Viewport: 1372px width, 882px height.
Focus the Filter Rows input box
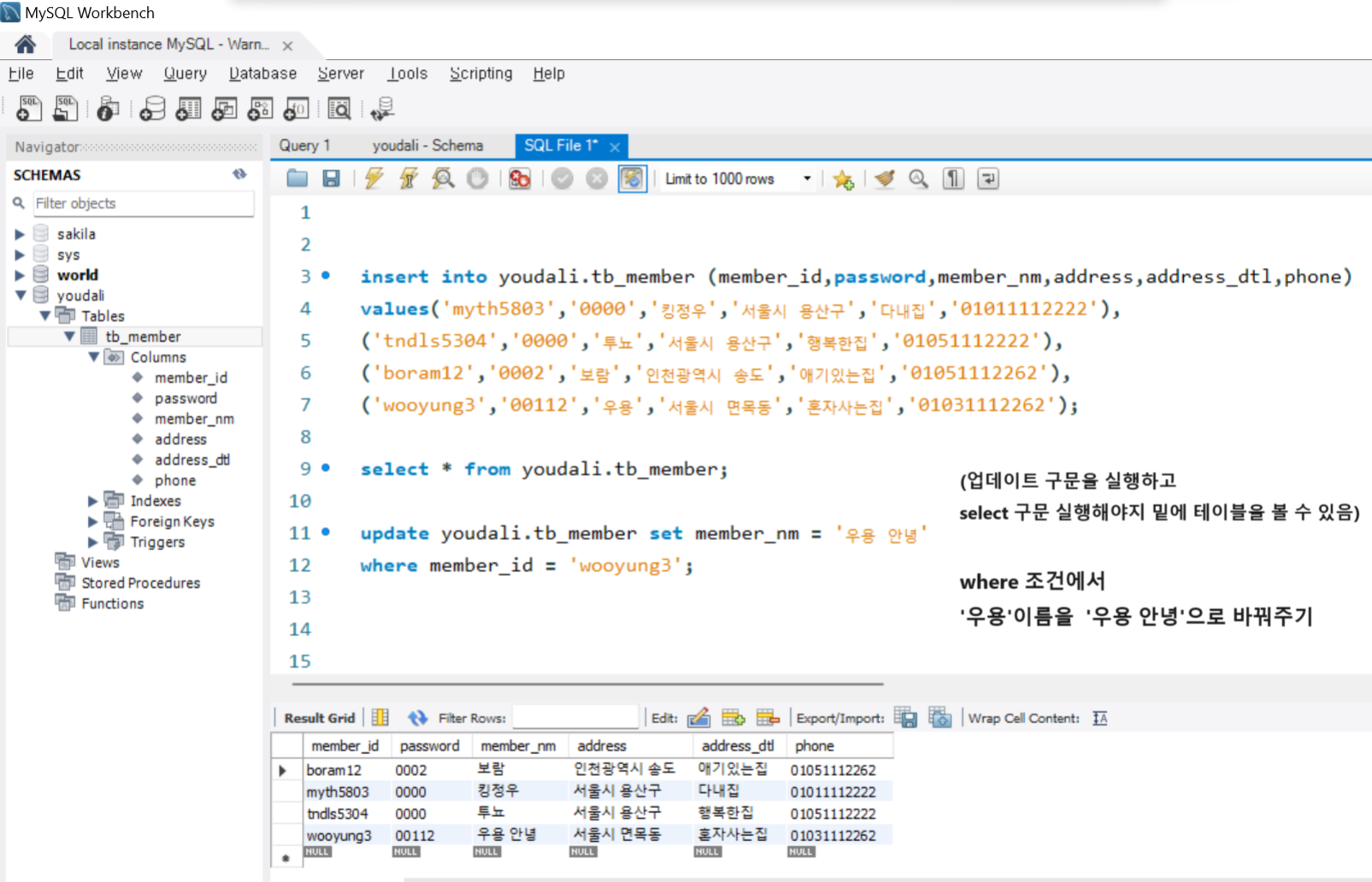[575, 718]
